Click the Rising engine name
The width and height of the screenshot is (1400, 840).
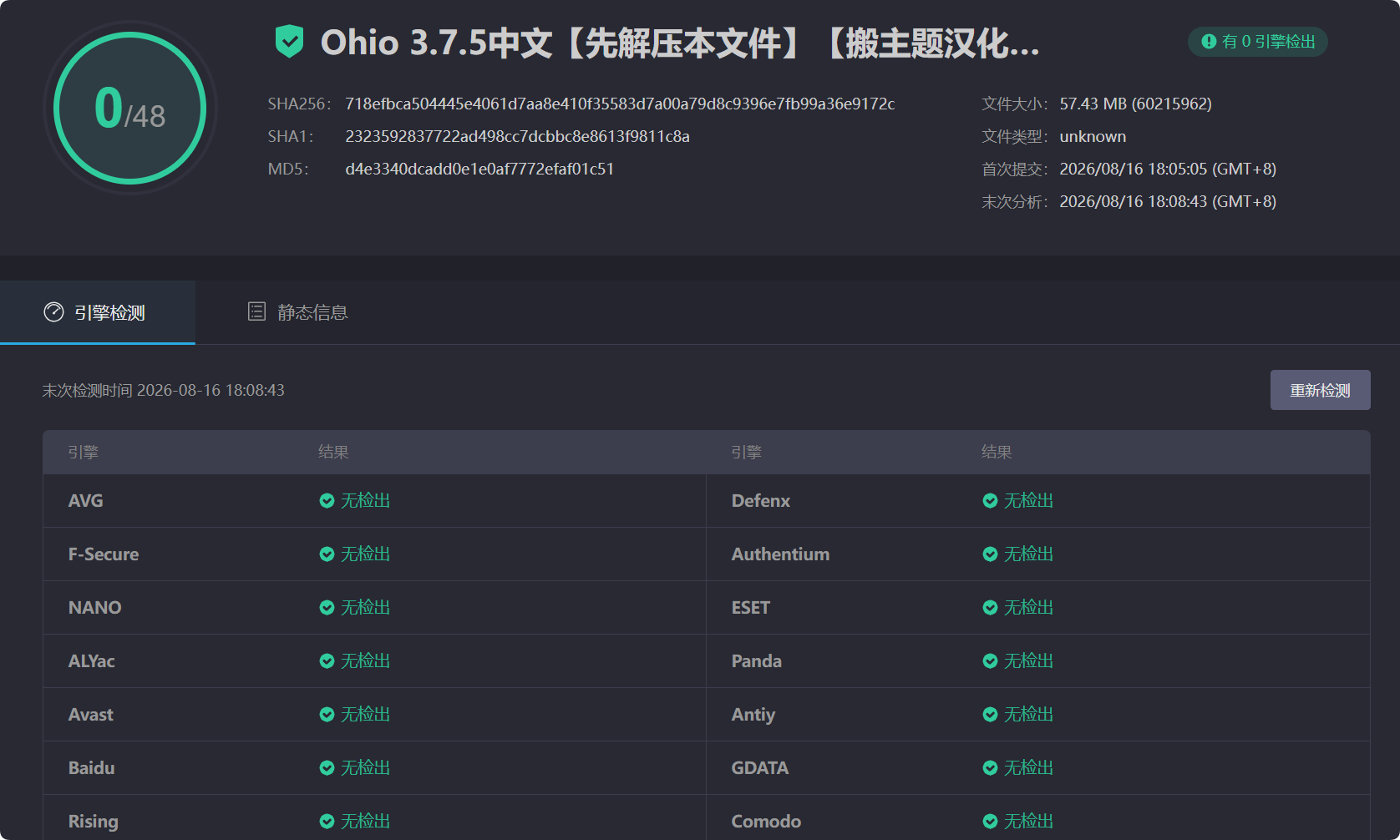pos(94,822)
